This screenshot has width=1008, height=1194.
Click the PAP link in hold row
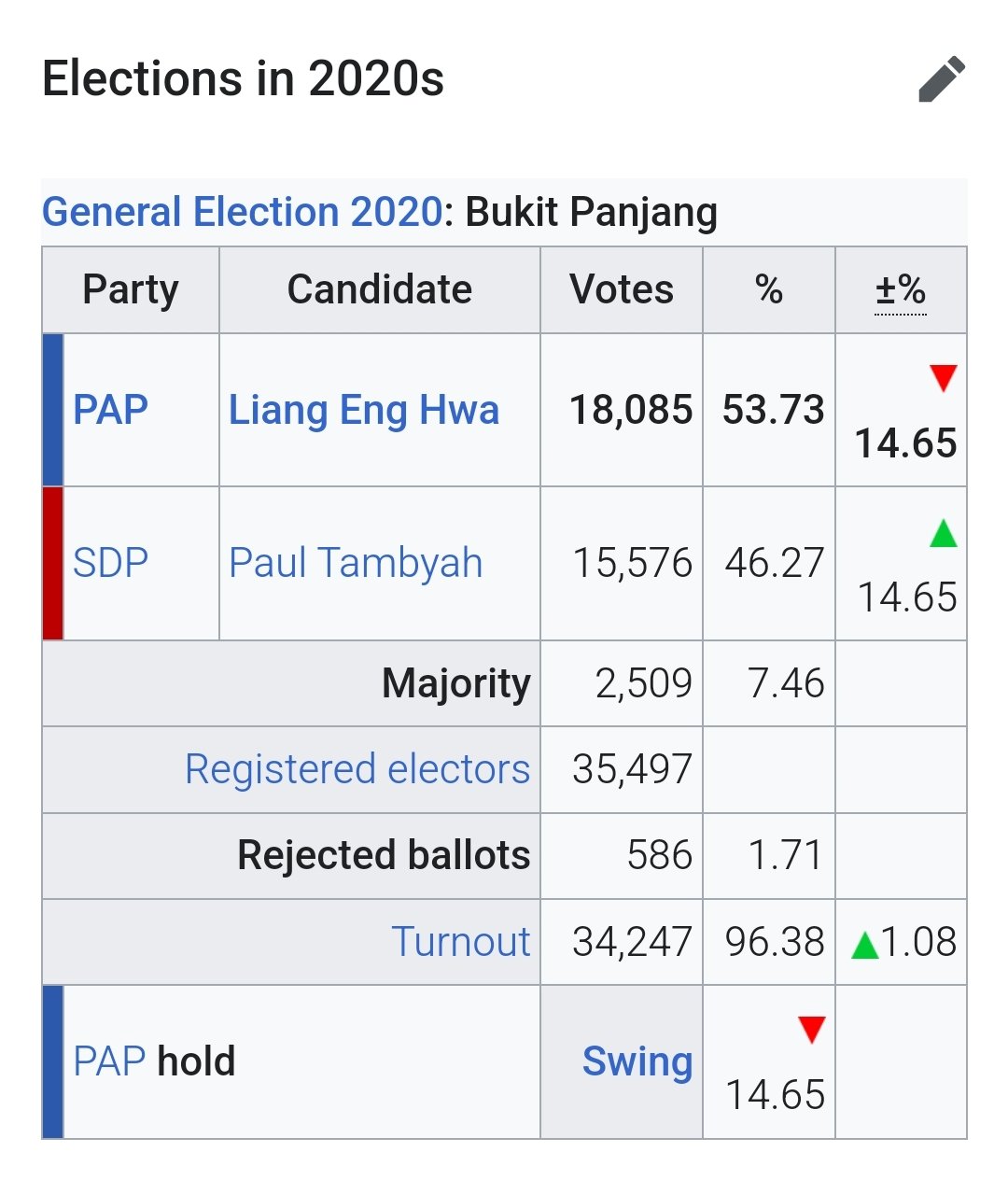(109, 1061)
